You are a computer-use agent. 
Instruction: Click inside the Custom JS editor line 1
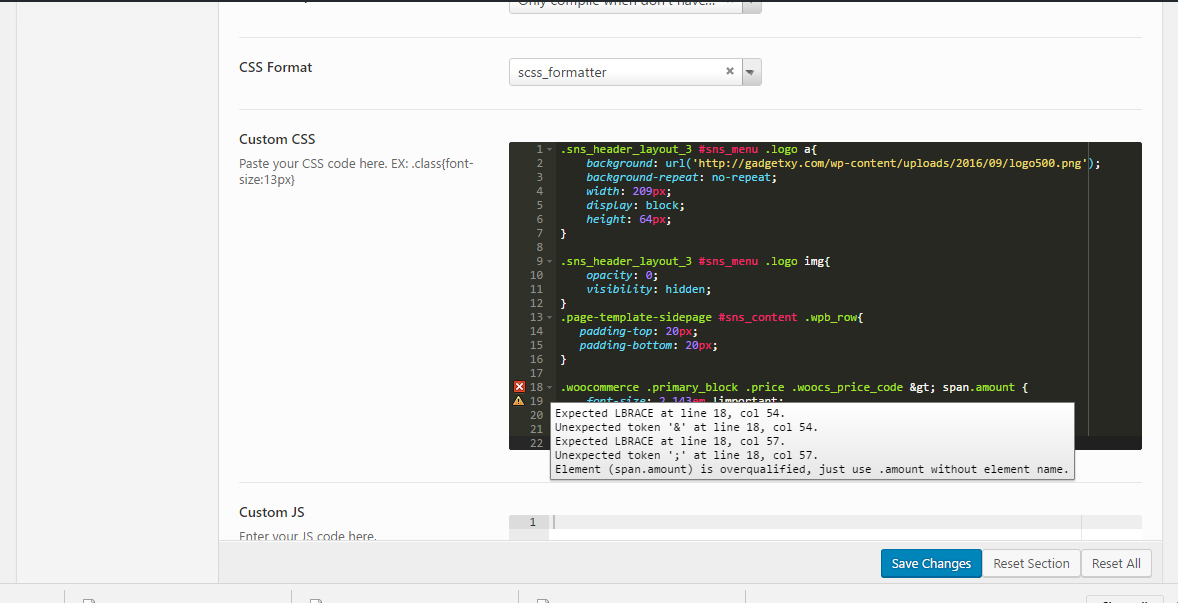(x=800, y=522)
